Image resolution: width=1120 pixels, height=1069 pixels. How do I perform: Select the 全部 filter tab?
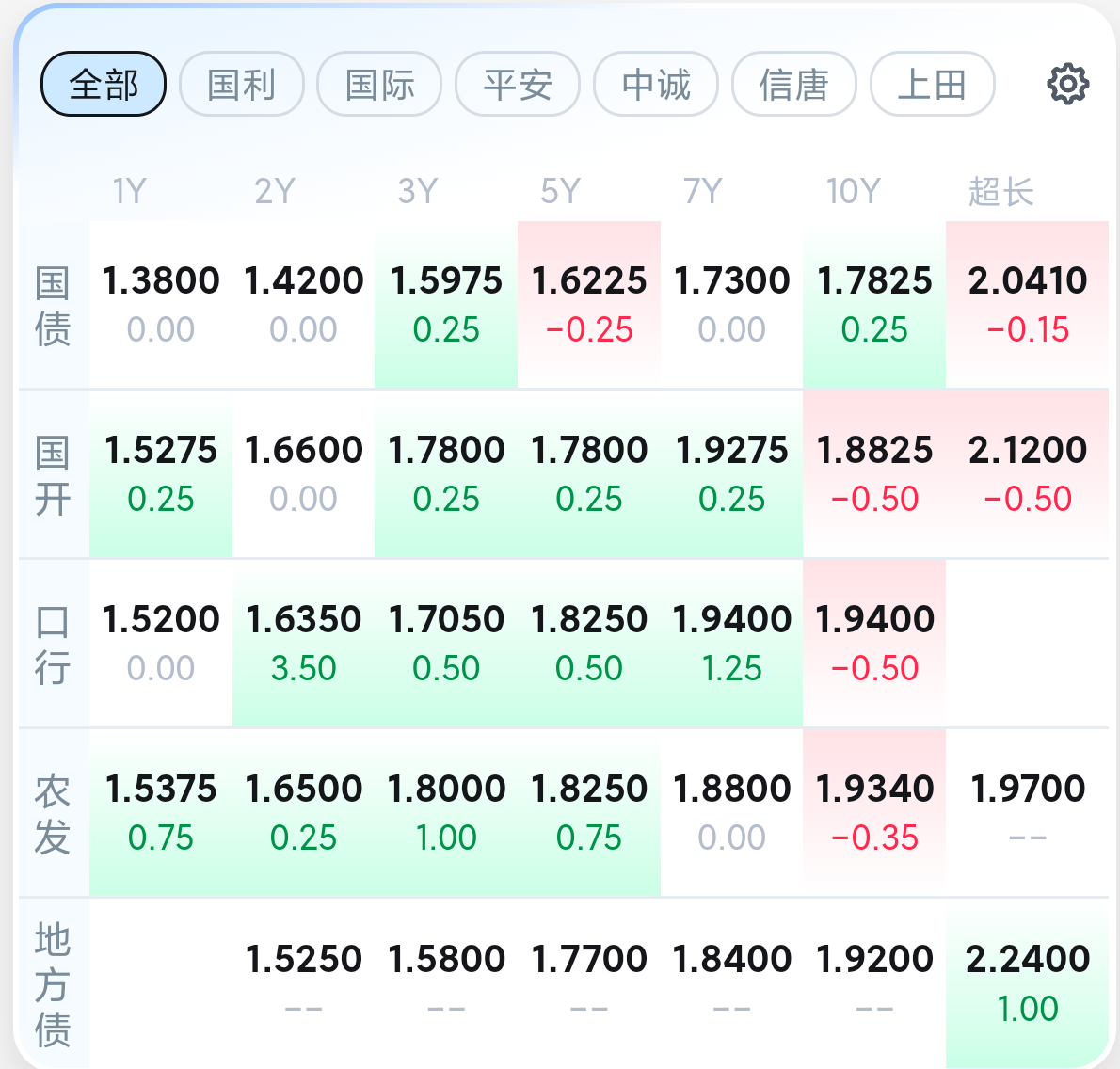coord(104,85)
